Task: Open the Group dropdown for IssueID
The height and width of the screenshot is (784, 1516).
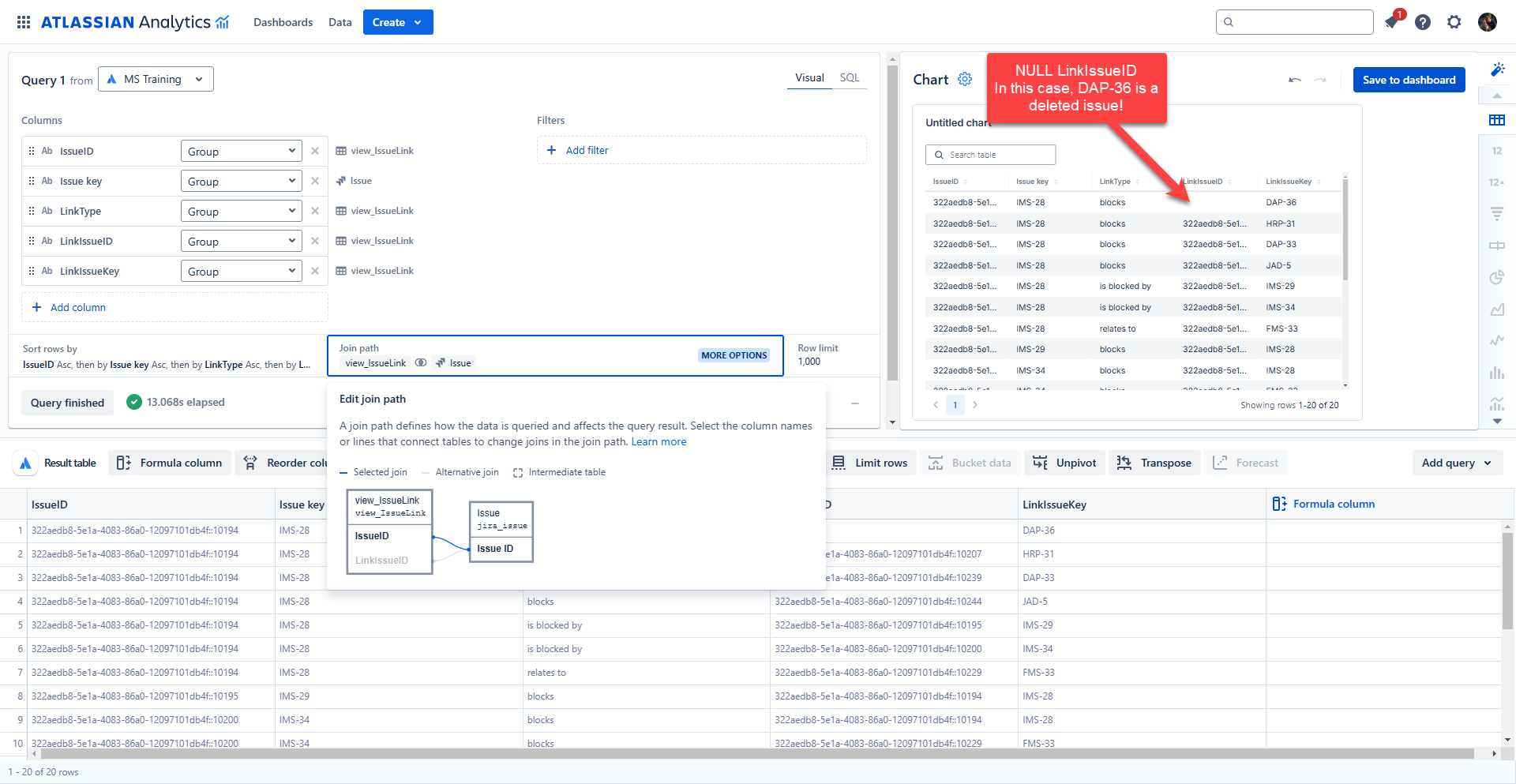Action: click(x=242, y=151)
